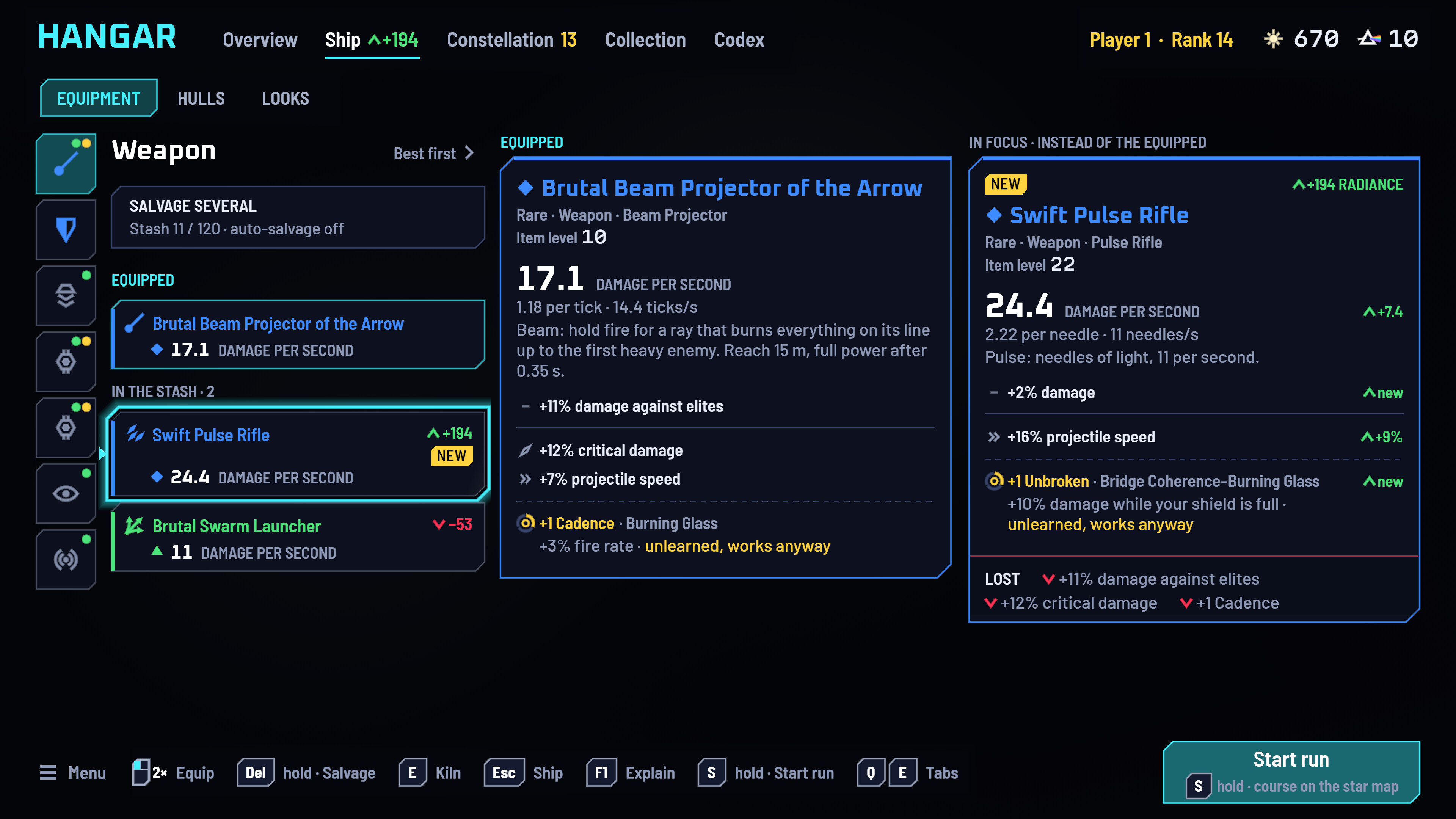Click the E Kiln key icon
The width and height of the screenshot is (1456, 819).
coord(412,773)
